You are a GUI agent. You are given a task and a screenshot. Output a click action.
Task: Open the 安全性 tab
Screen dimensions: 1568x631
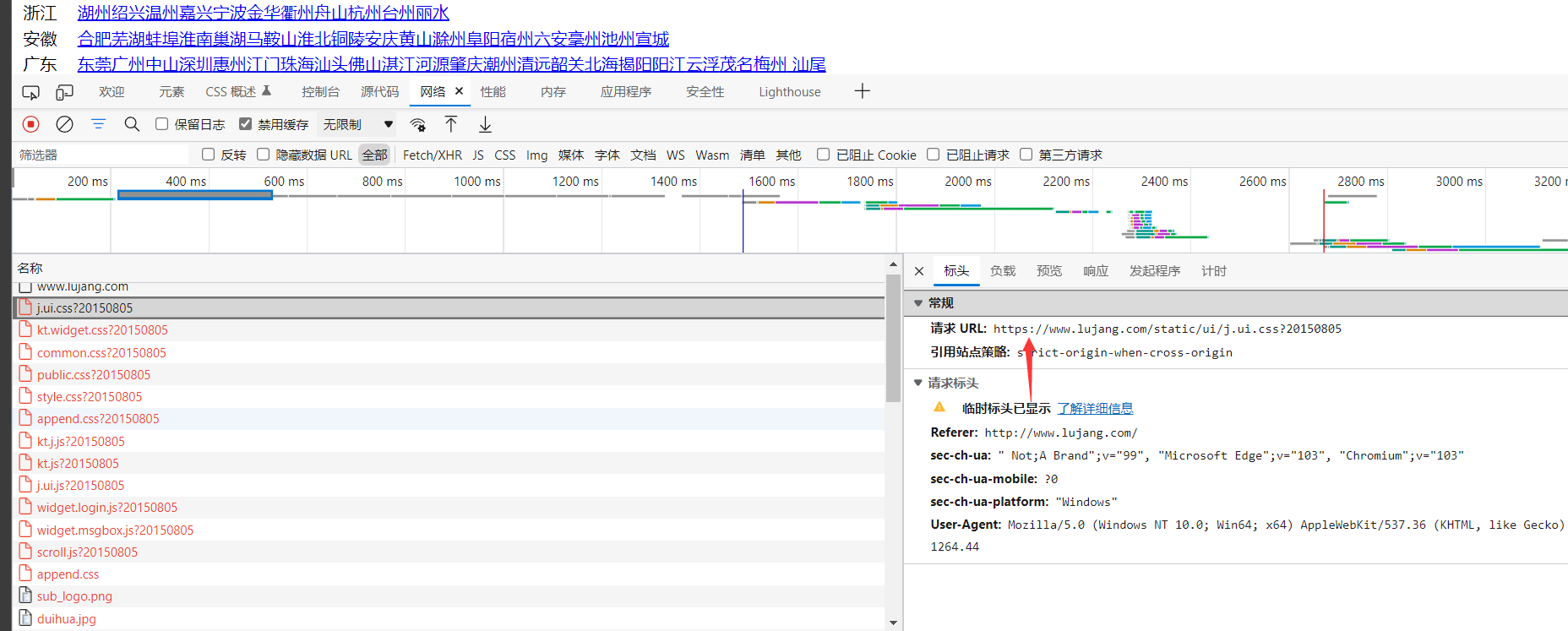click(705, 91)
